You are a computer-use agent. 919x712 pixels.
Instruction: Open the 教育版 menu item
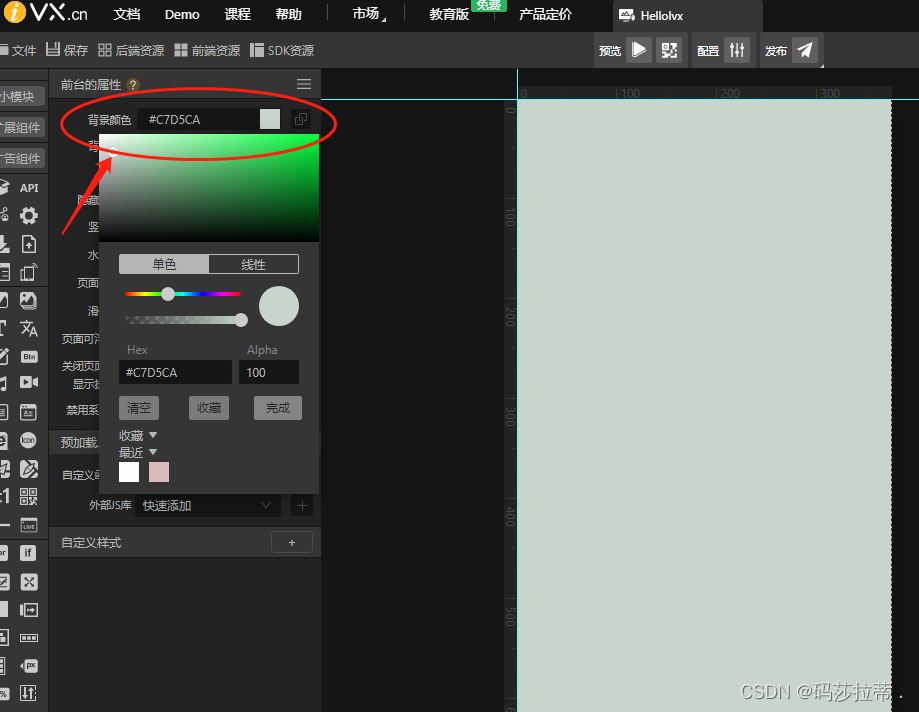[x=449, y=15]
